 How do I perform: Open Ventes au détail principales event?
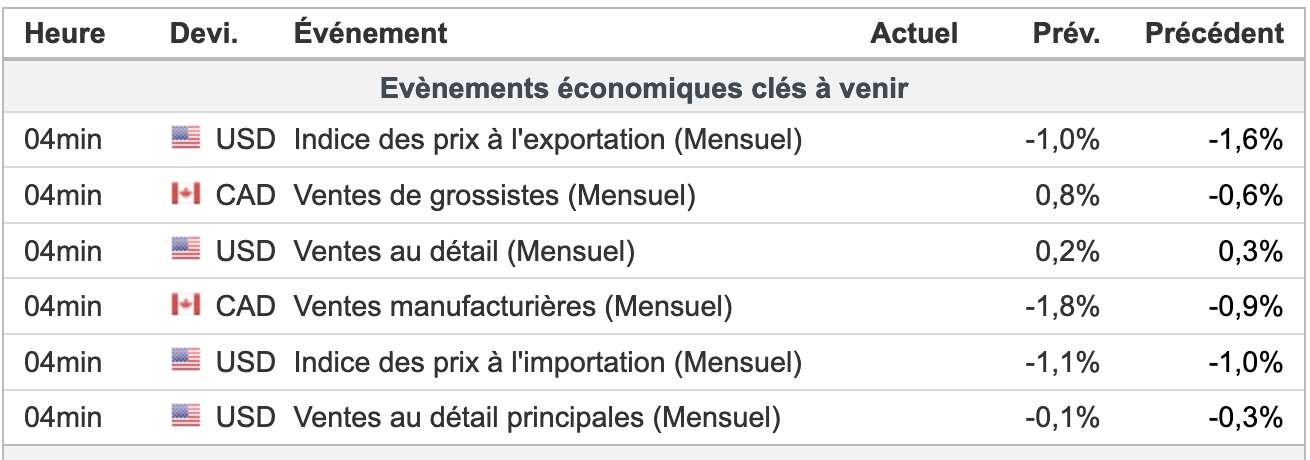pyautogui.click(x=536, y=416)
